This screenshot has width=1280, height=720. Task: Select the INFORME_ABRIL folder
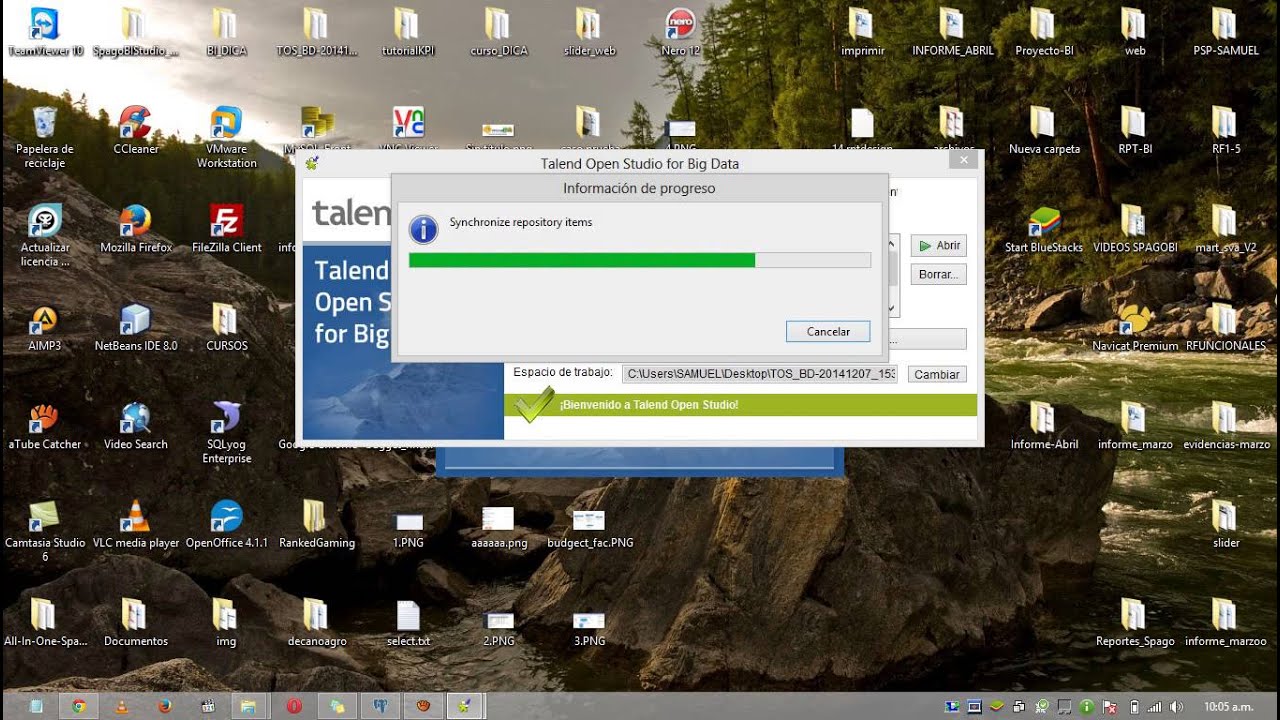(x=951, y=32)
